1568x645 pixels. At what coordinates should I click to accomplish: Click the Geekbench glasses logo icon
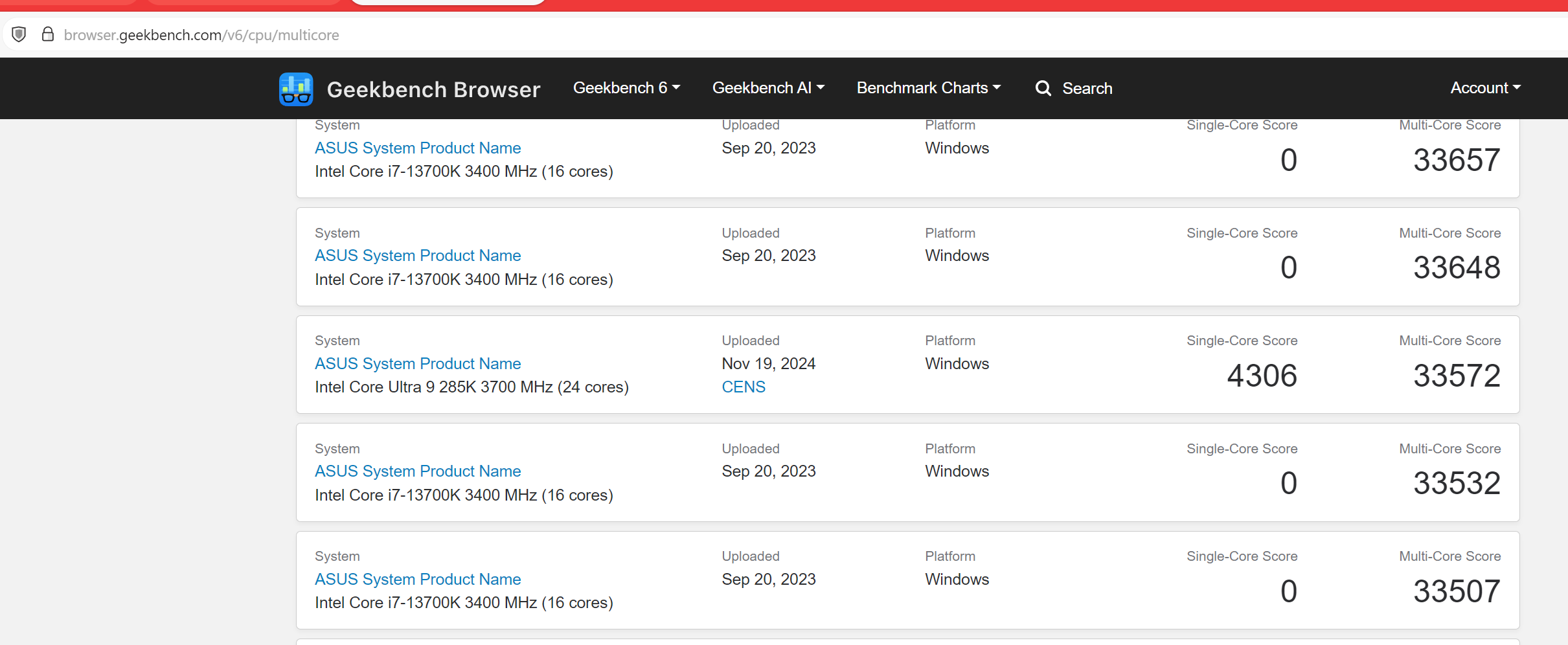click(x=296, y=89)
